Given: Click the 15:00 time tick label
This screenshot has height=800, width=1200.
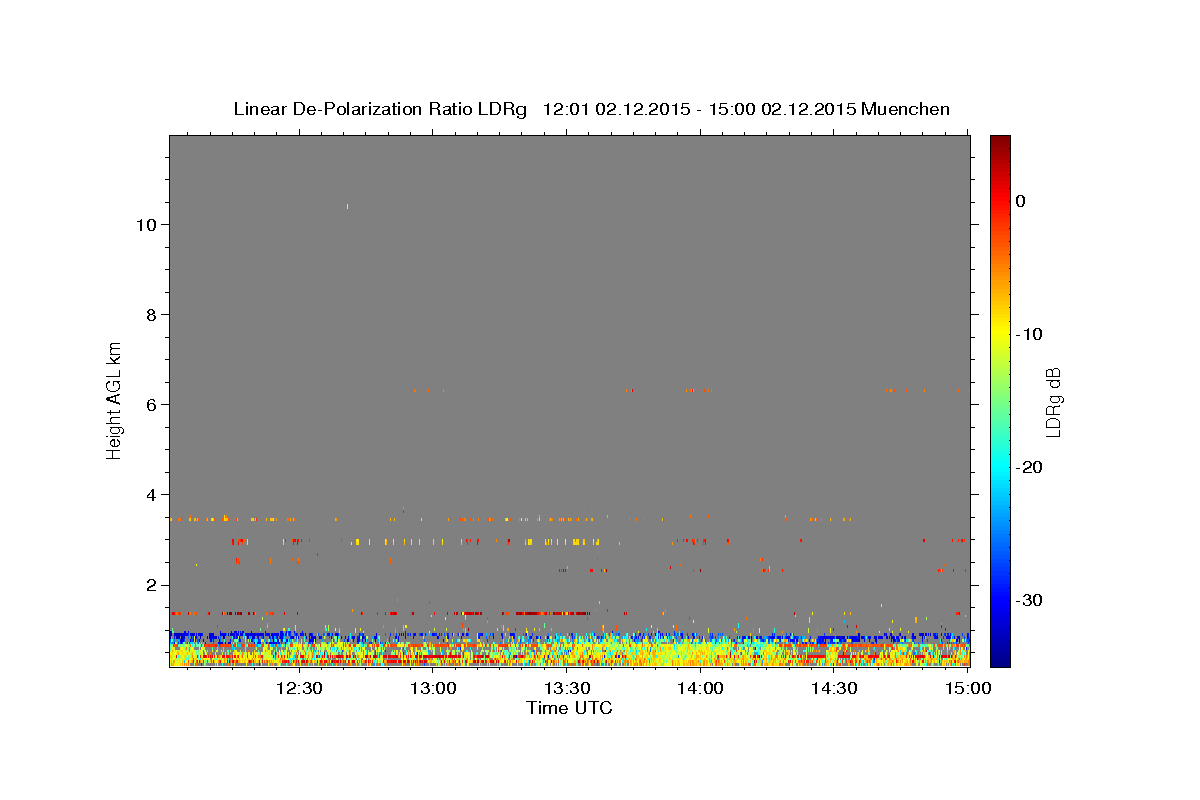Looking at the screenshot, I should tap(968, 688).
